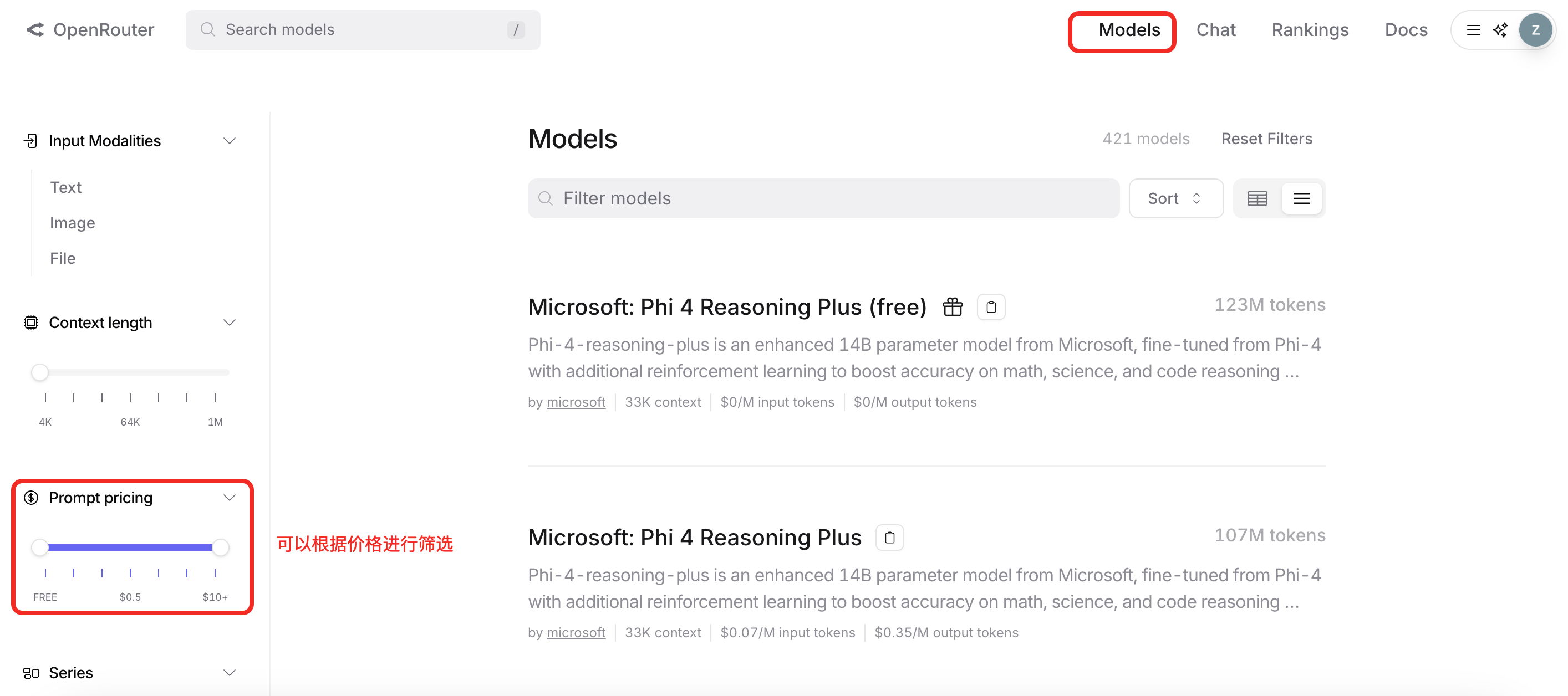Click the clipboard icon next to Phi 4 Reasoning Plus
Screen dimensions: 1568x696
pos(889,538)
